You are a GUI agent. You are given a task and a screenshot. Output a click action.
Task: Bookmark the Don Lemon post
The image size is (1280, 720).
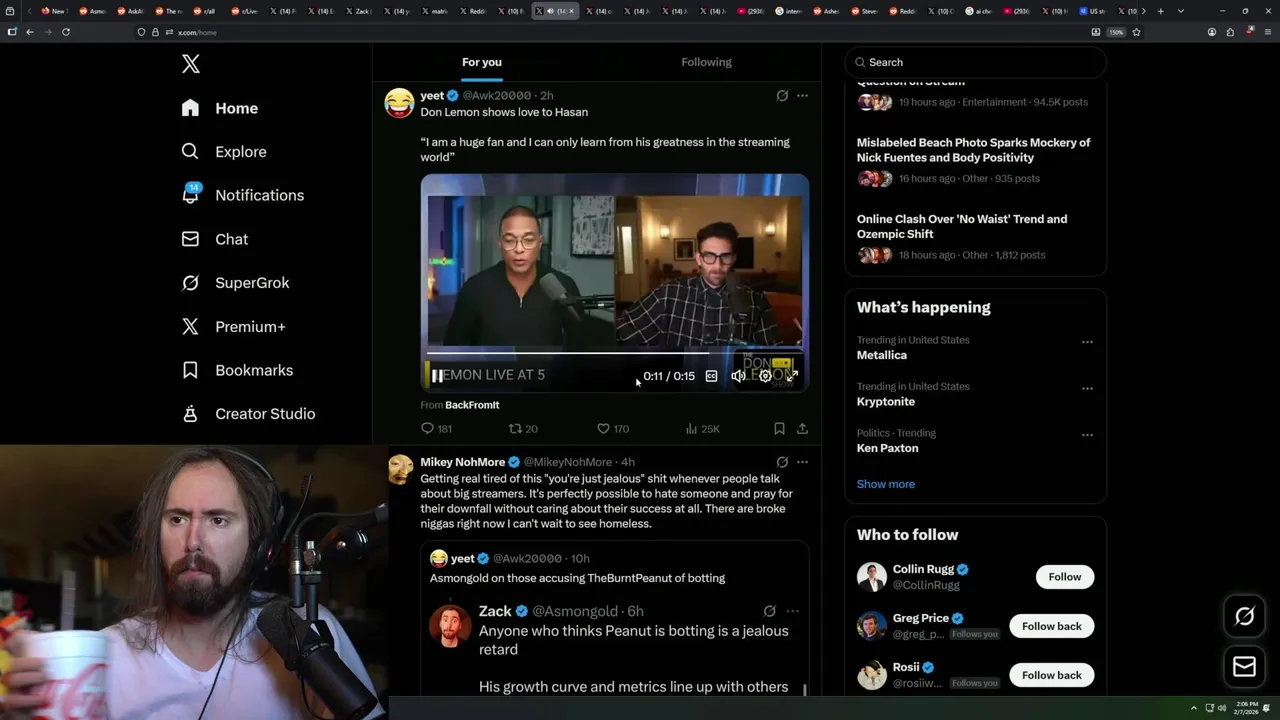click(779, 428)
